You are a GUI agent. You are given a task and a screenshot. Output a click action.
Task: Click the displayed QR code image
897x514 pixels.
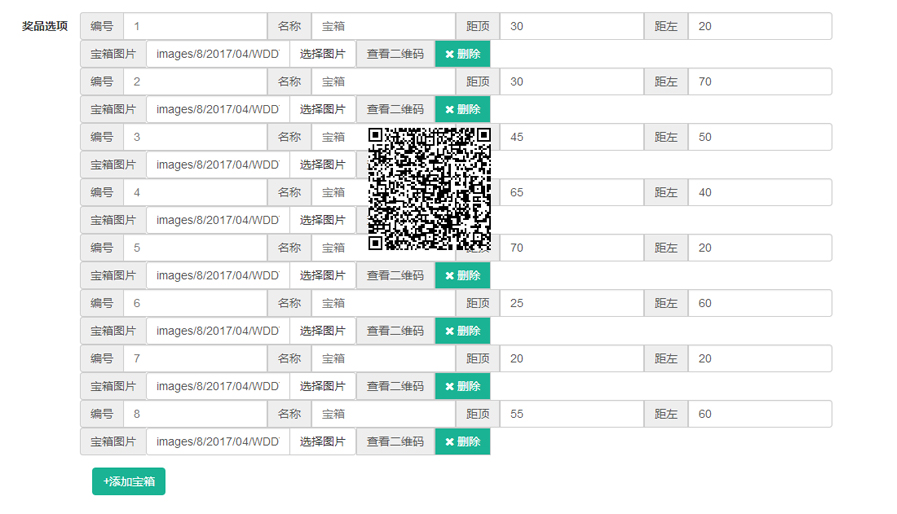pyautogui.click(x=429, y=189)
